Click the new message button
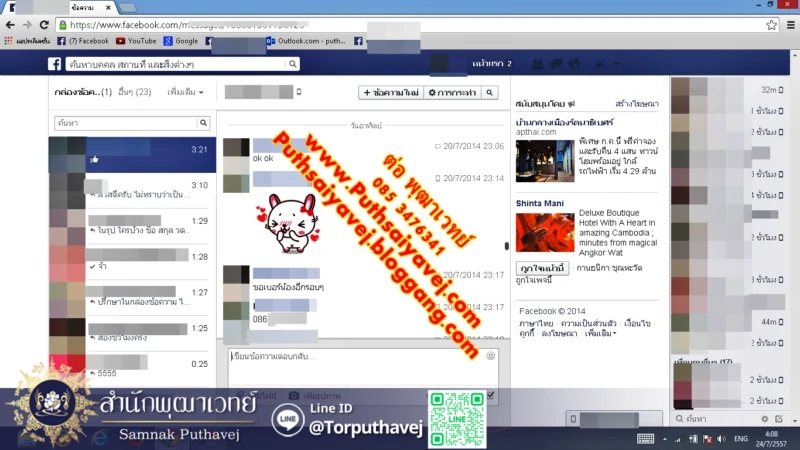This screenshot has width=800, height=450. click(x=390, y=93)
